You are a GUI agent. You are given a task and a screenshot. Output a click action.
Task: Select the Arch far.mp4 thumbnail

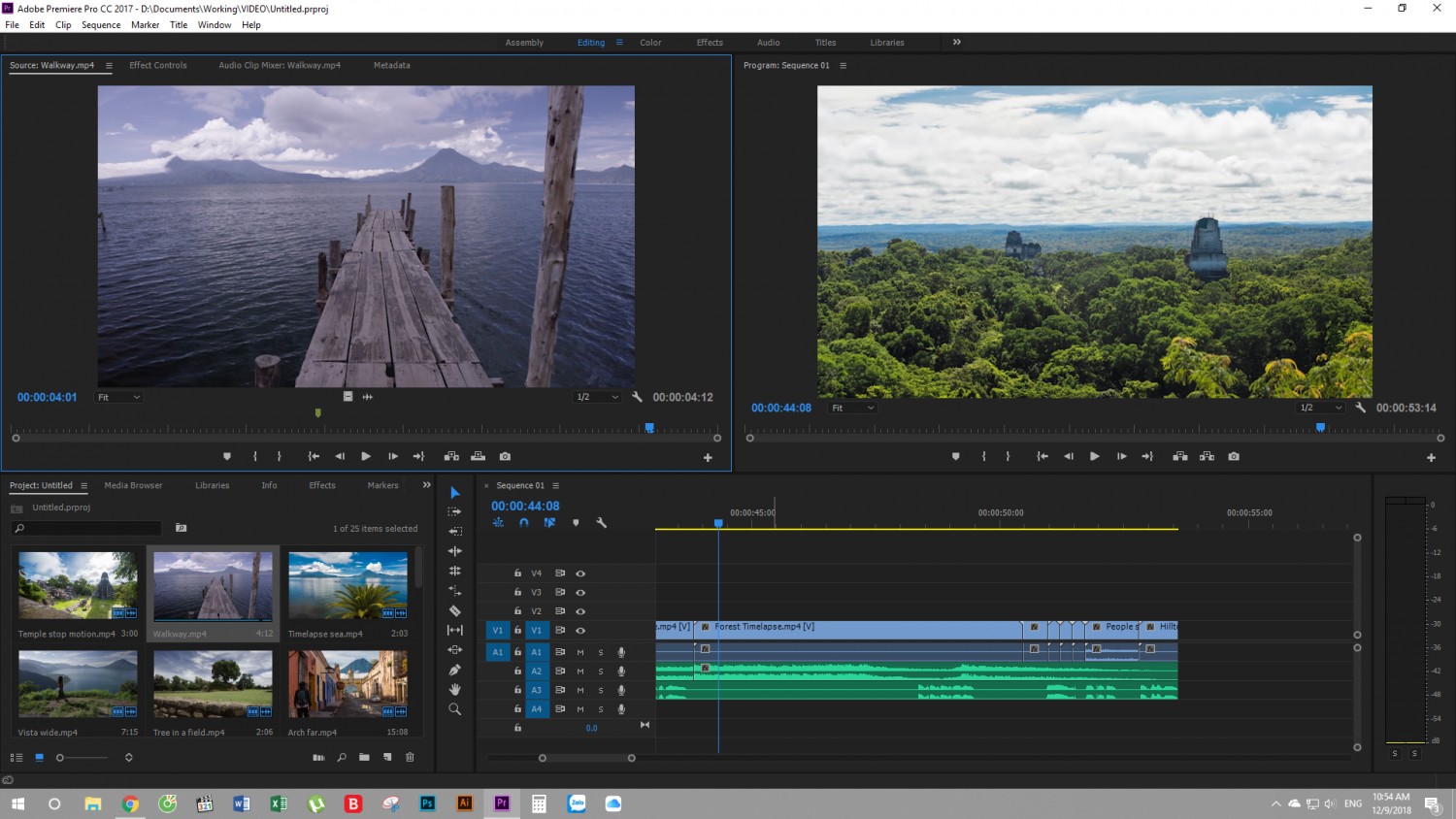(347, 684)
